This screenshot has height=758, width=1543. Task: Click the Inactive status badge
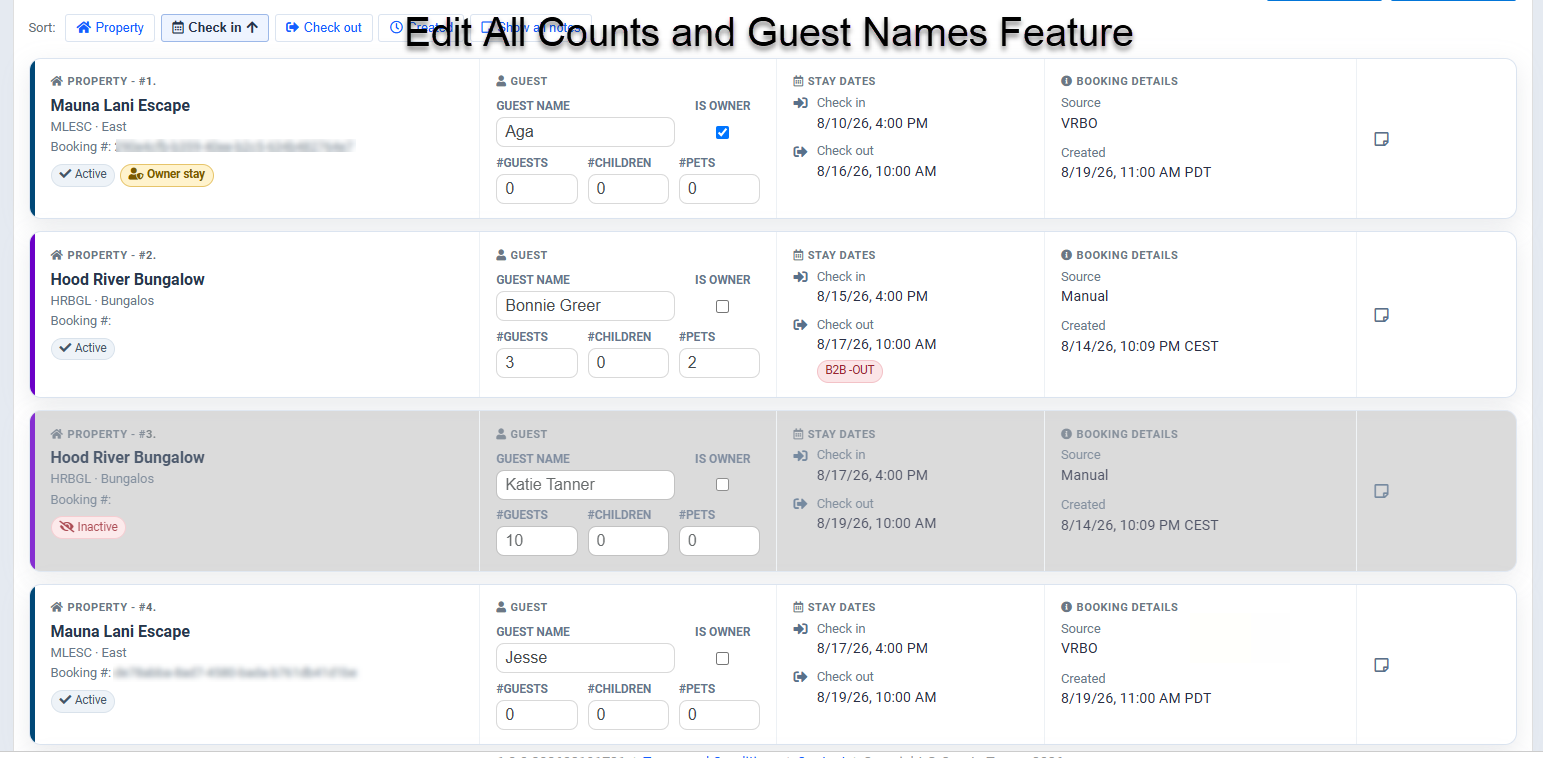pos(88,527)
